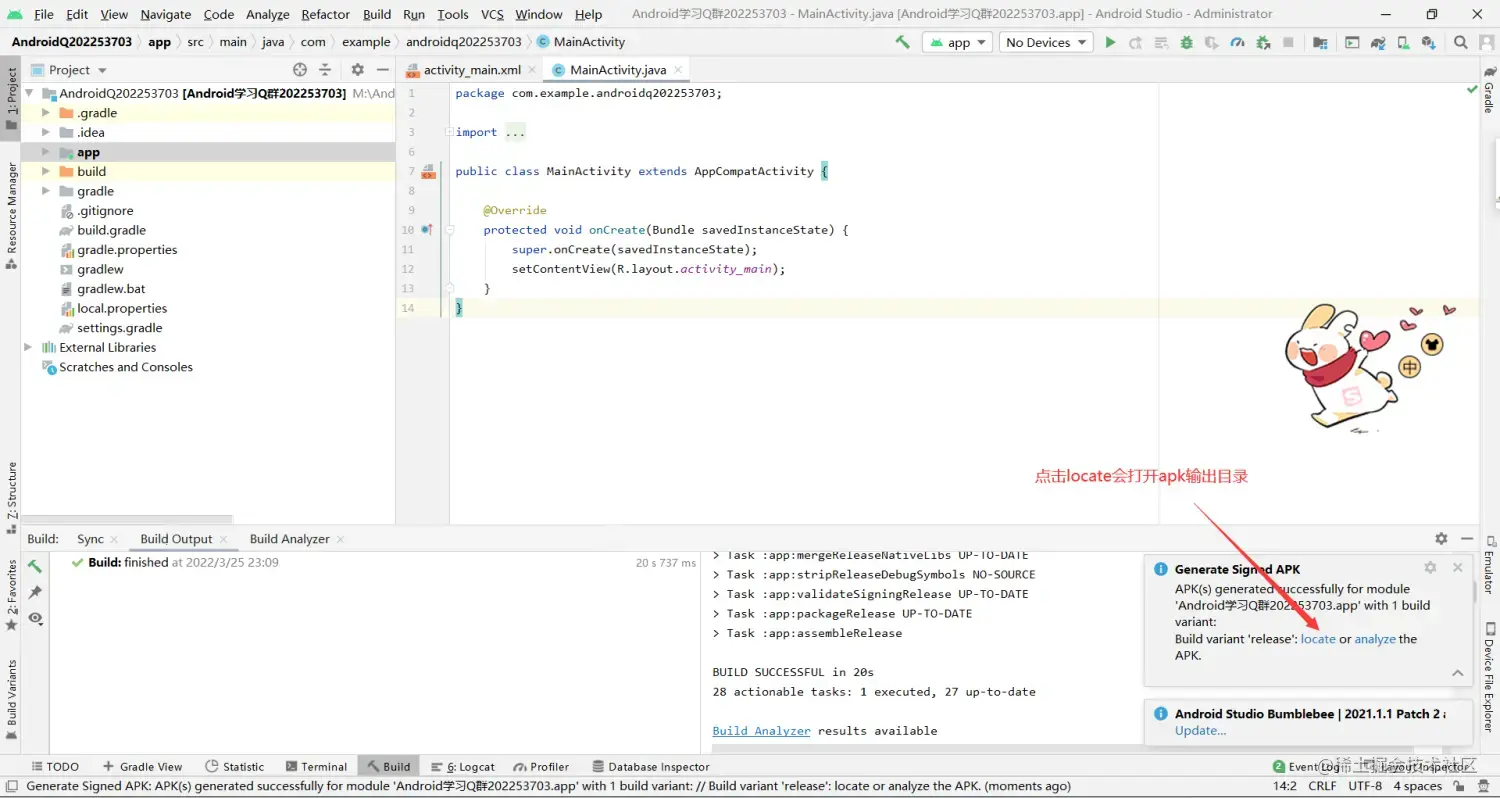Hide the Build tool window minus icon

[1467, 538]
